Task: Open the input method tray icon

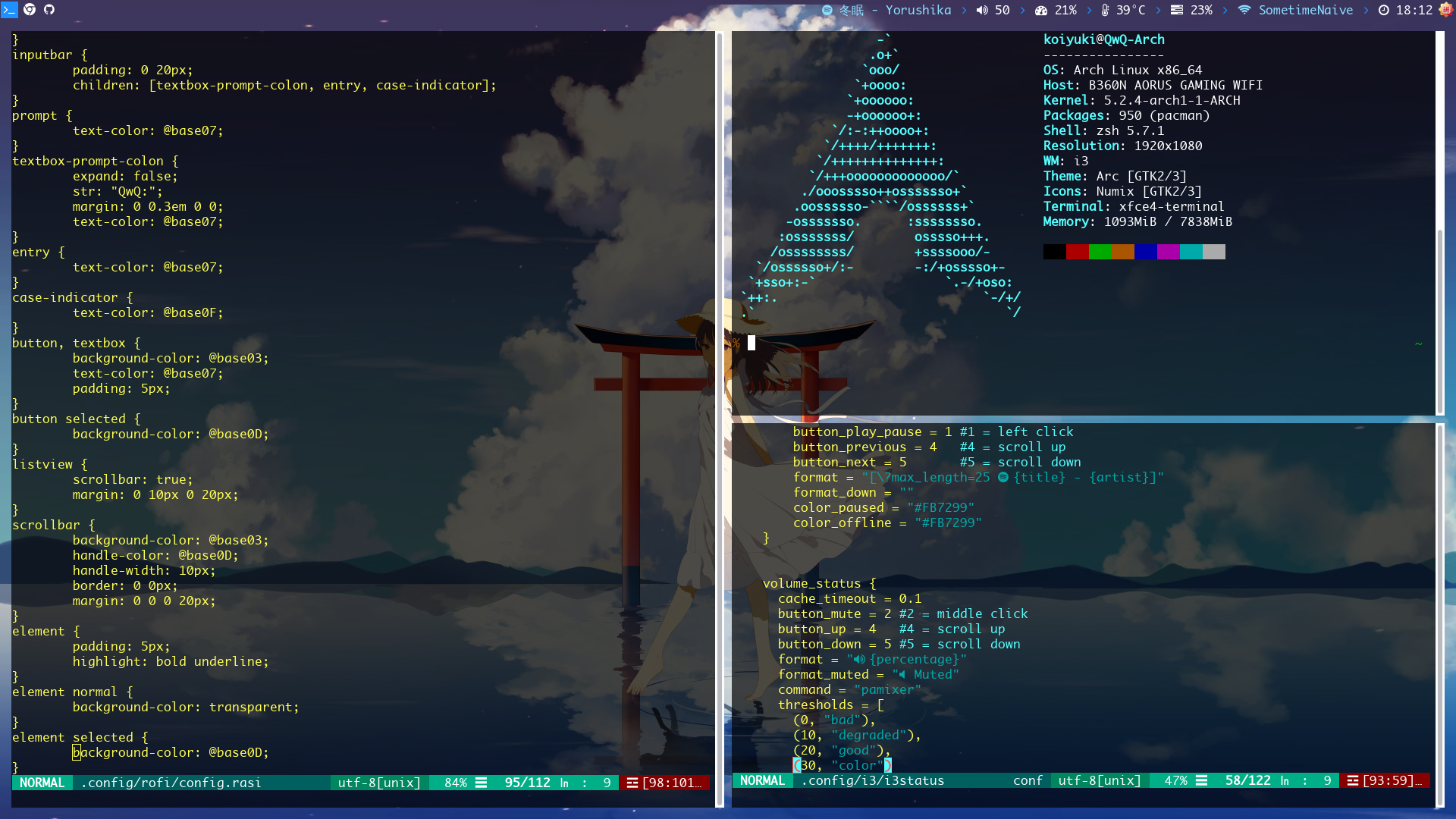Action: [x=1445, y=9]
